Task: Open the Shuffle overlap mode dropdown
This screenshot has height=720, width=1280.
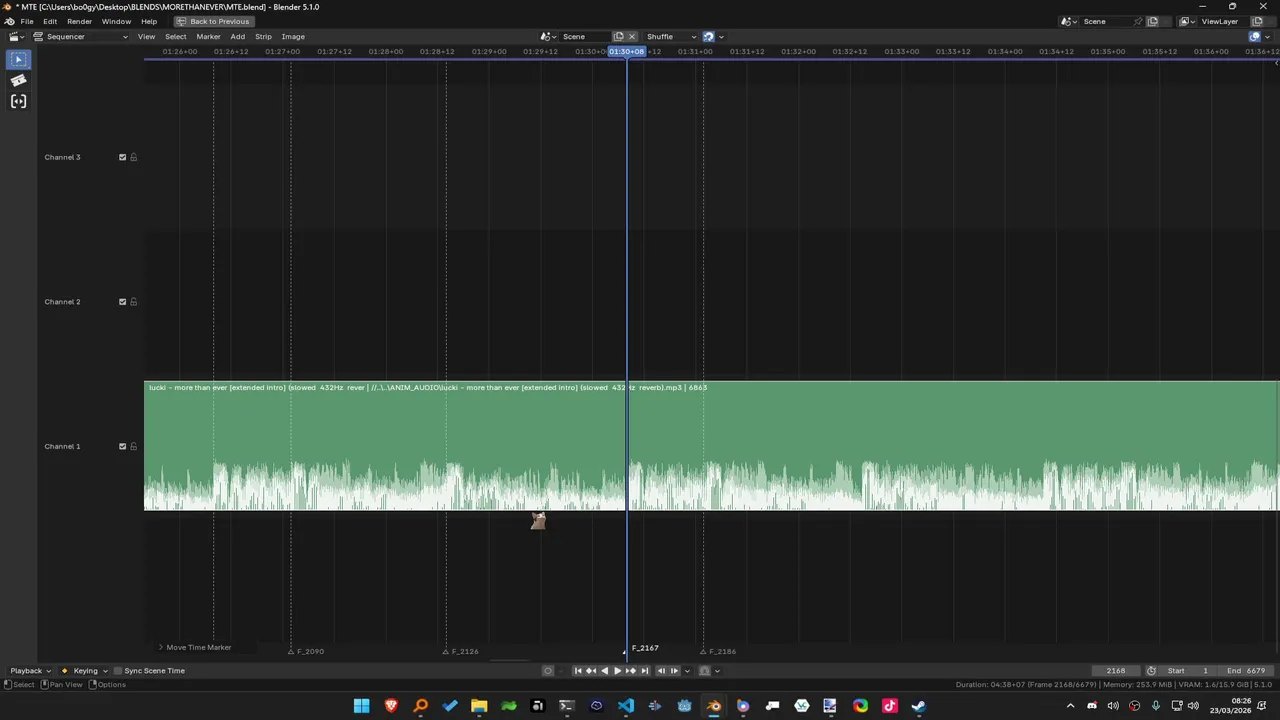Action: 671,36
